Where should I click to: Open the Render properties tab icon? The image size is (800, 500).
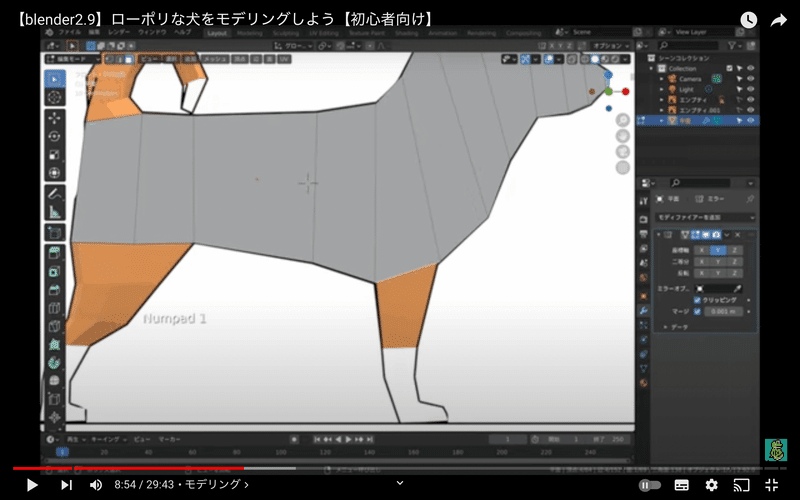[x=643, y=219]
